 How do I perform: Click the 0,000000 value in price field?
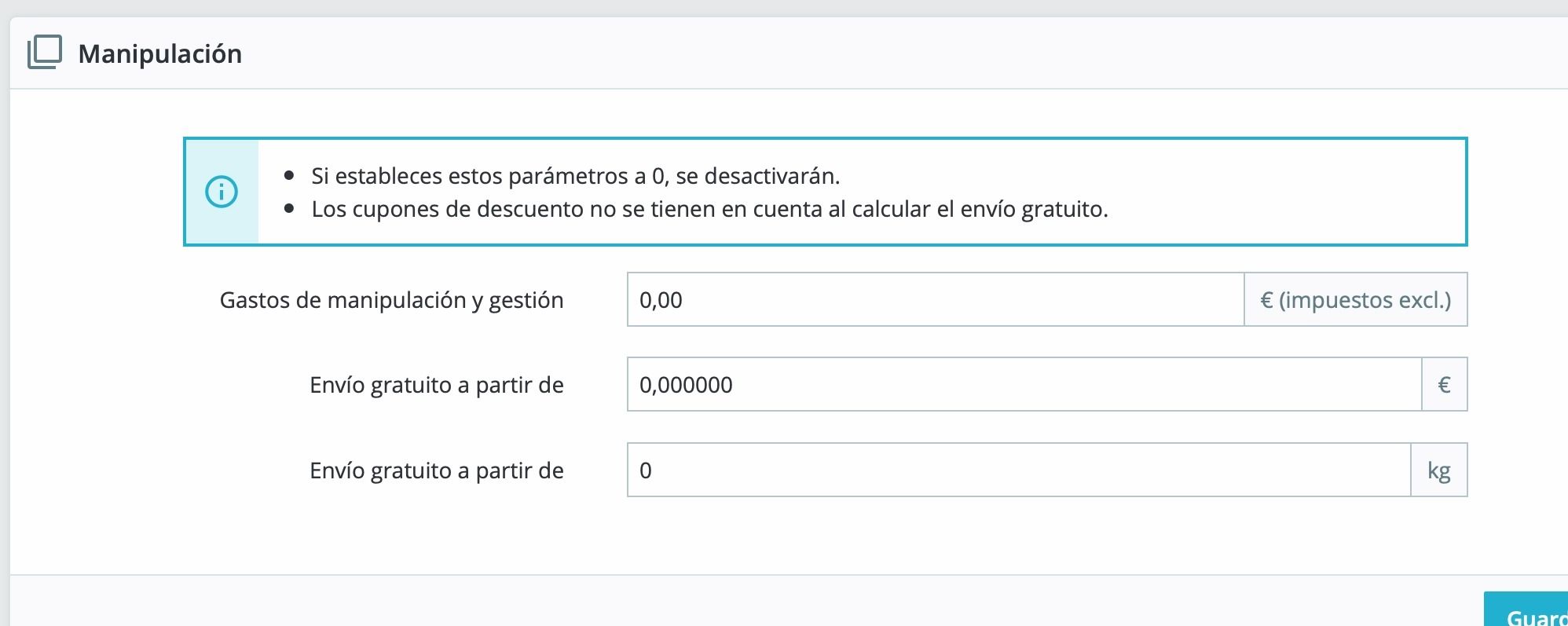686,385
